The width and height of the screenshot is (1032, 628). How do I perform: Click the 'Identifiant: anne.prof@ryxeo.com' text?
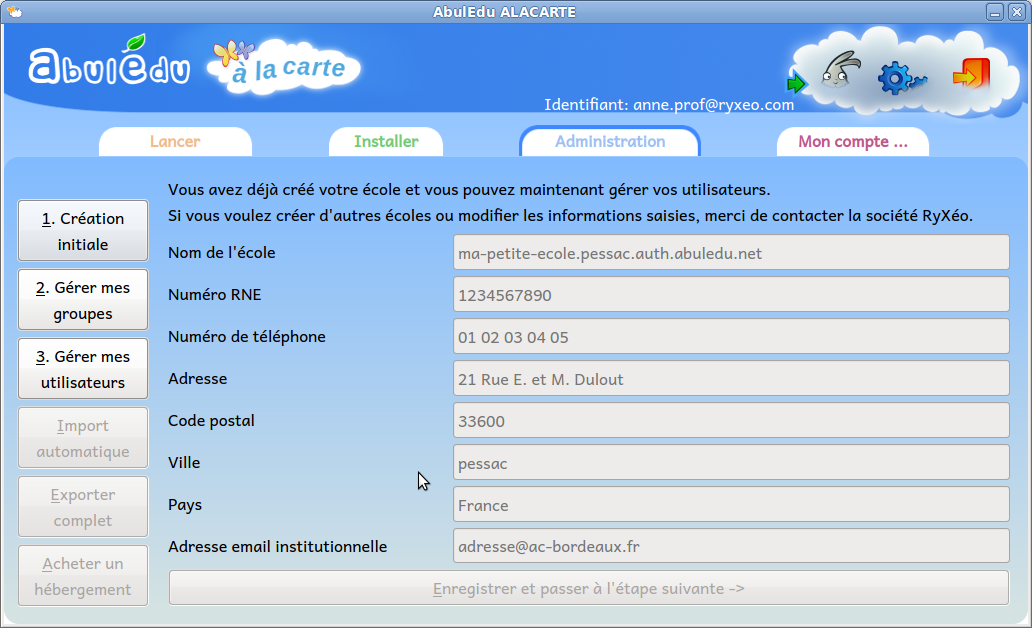click(x=669, y=105)
